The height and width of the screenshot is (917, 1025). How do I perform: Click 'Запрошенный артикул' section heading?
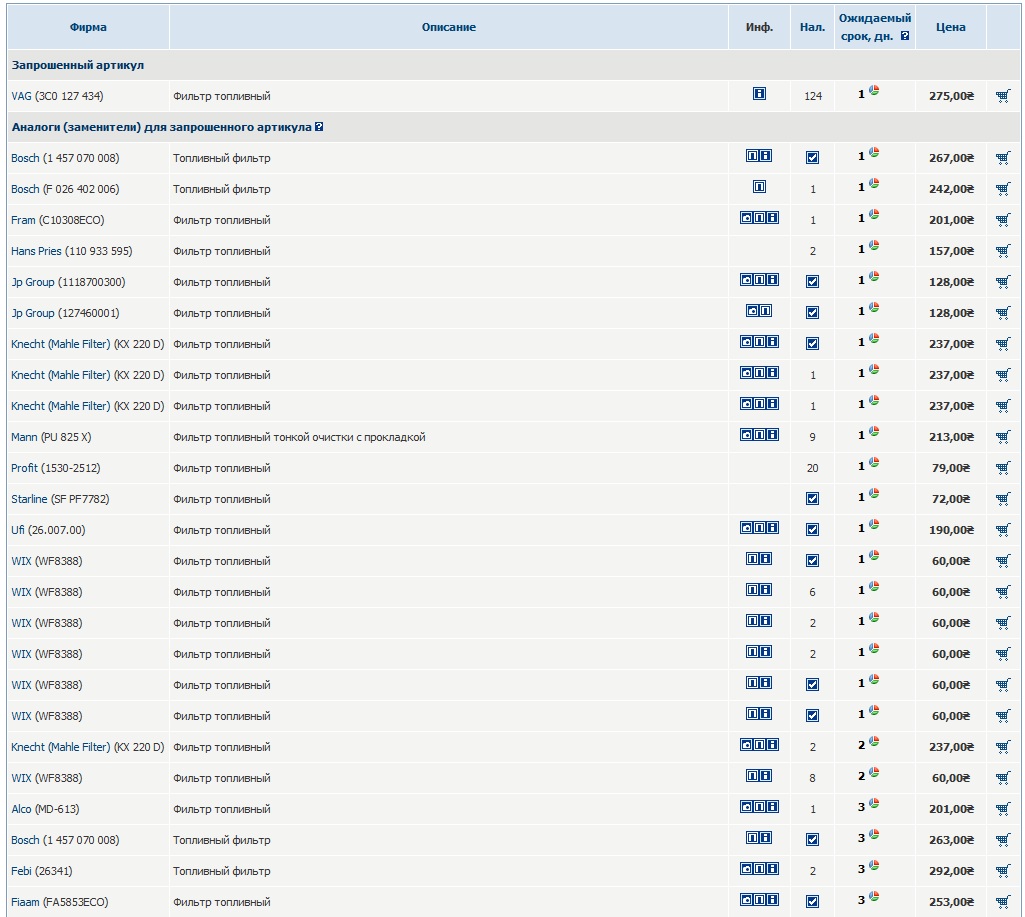pyautogui.click(x=78, y=65)
